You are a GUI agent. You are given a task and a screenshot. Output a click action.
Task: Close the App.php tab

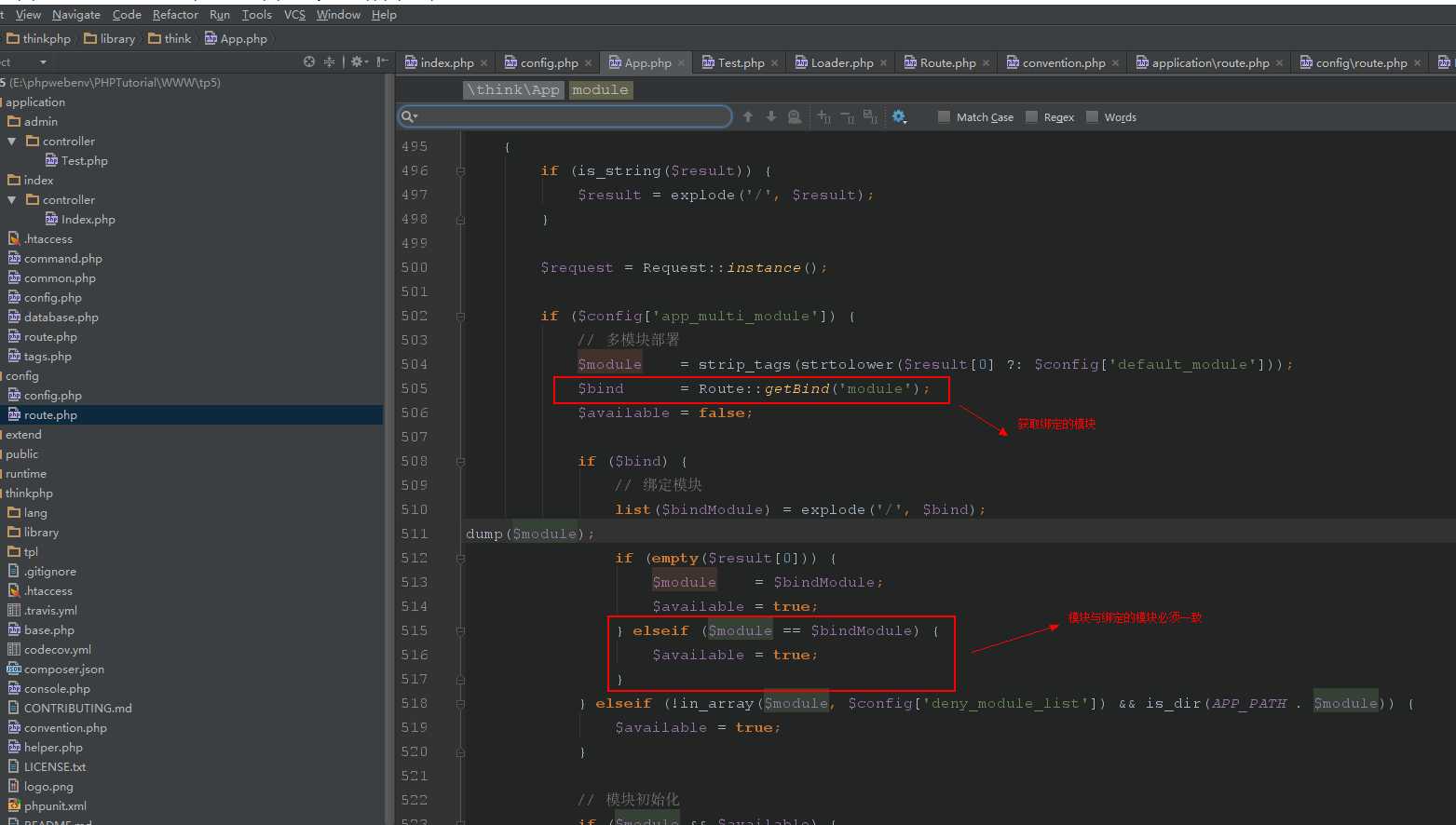(681, 63)
